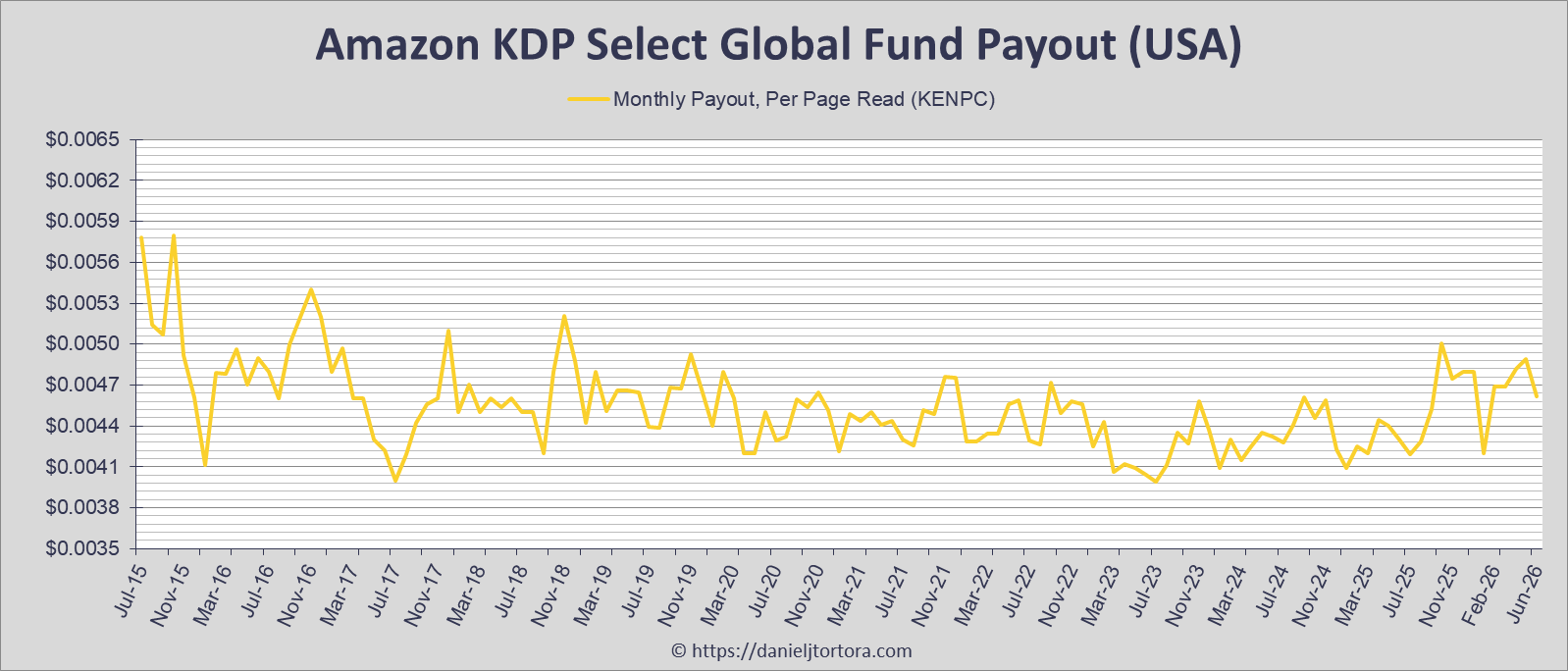Screen dimensions: 1568x671
Task: Click the x-axis label Jul-23
Action: [x=1144, y=591]
